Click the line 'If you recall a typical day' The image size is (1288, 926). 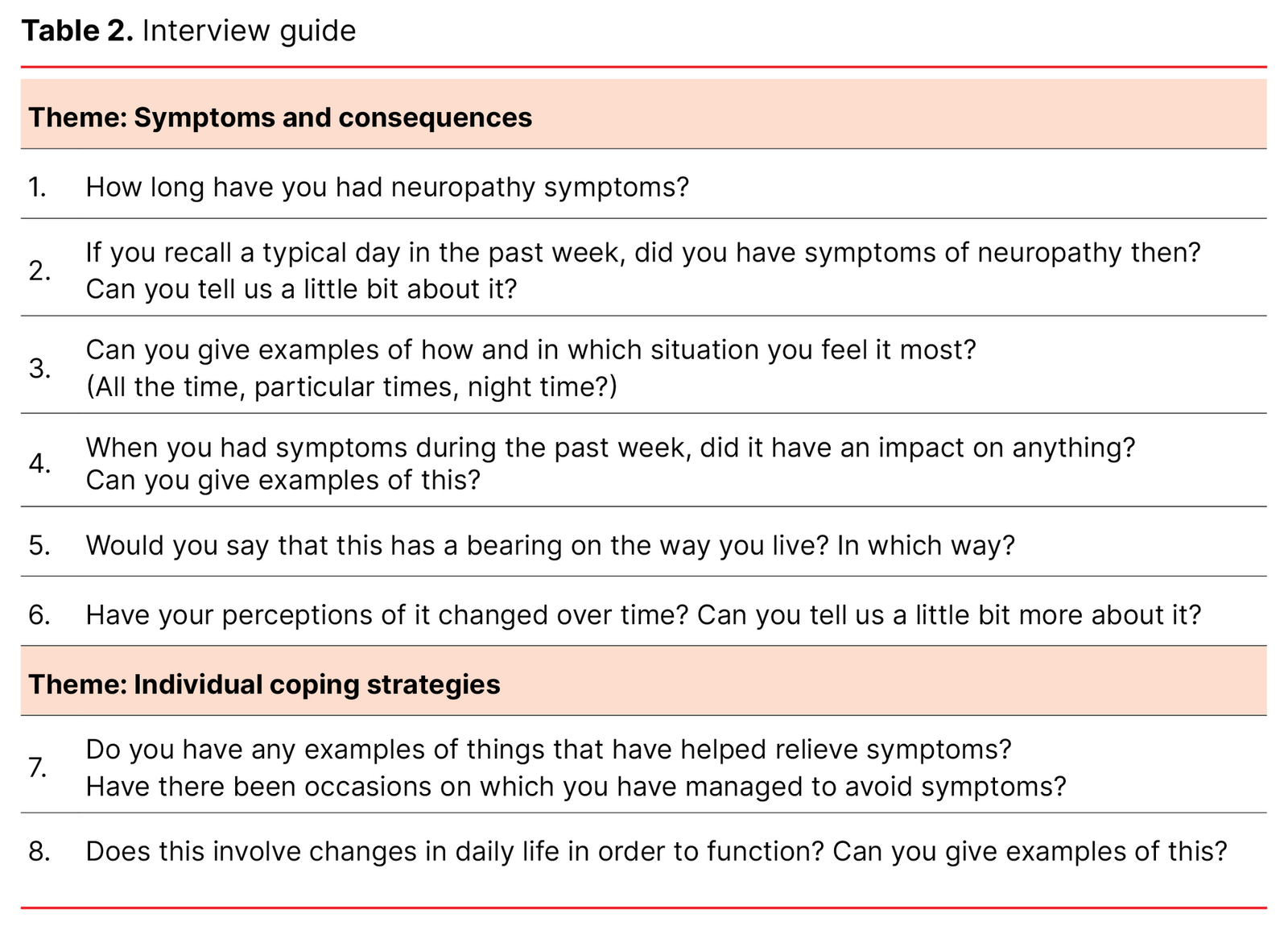tap(642, 253)
